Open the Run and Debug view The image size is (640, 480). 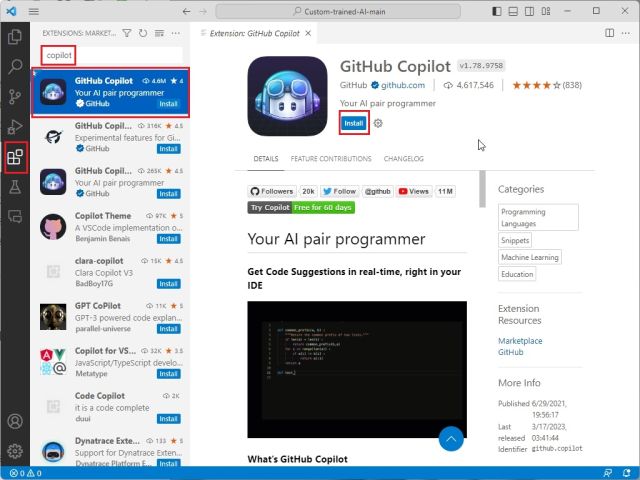coord(15,127)
